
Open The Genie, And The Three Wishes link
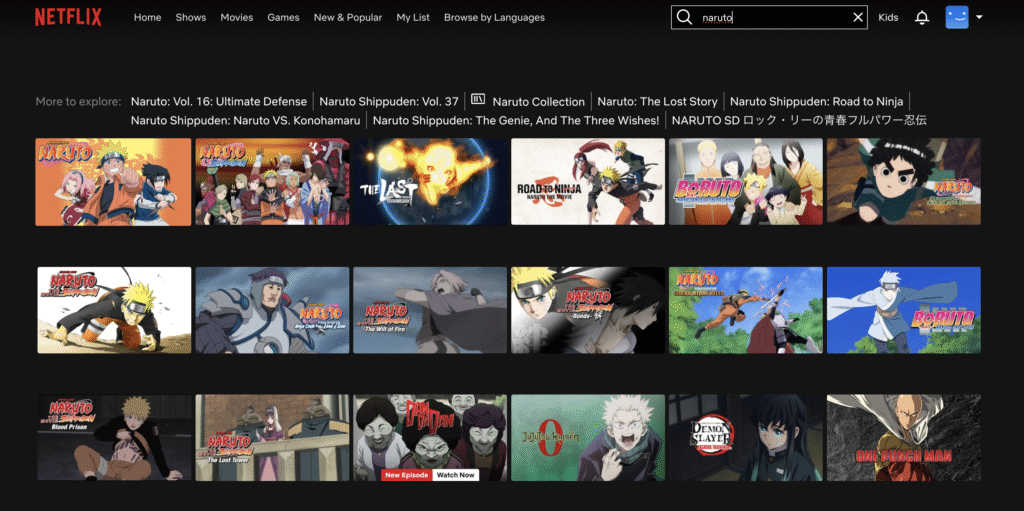click(516, 120)
